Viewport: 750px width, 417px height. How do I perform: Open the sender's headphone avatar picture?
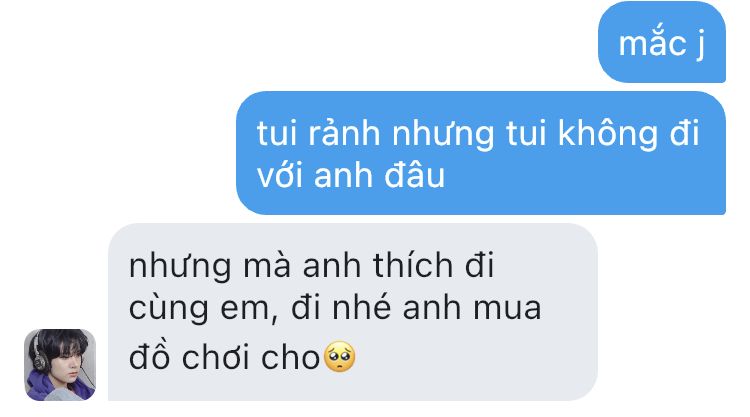(x=60, y=364)
